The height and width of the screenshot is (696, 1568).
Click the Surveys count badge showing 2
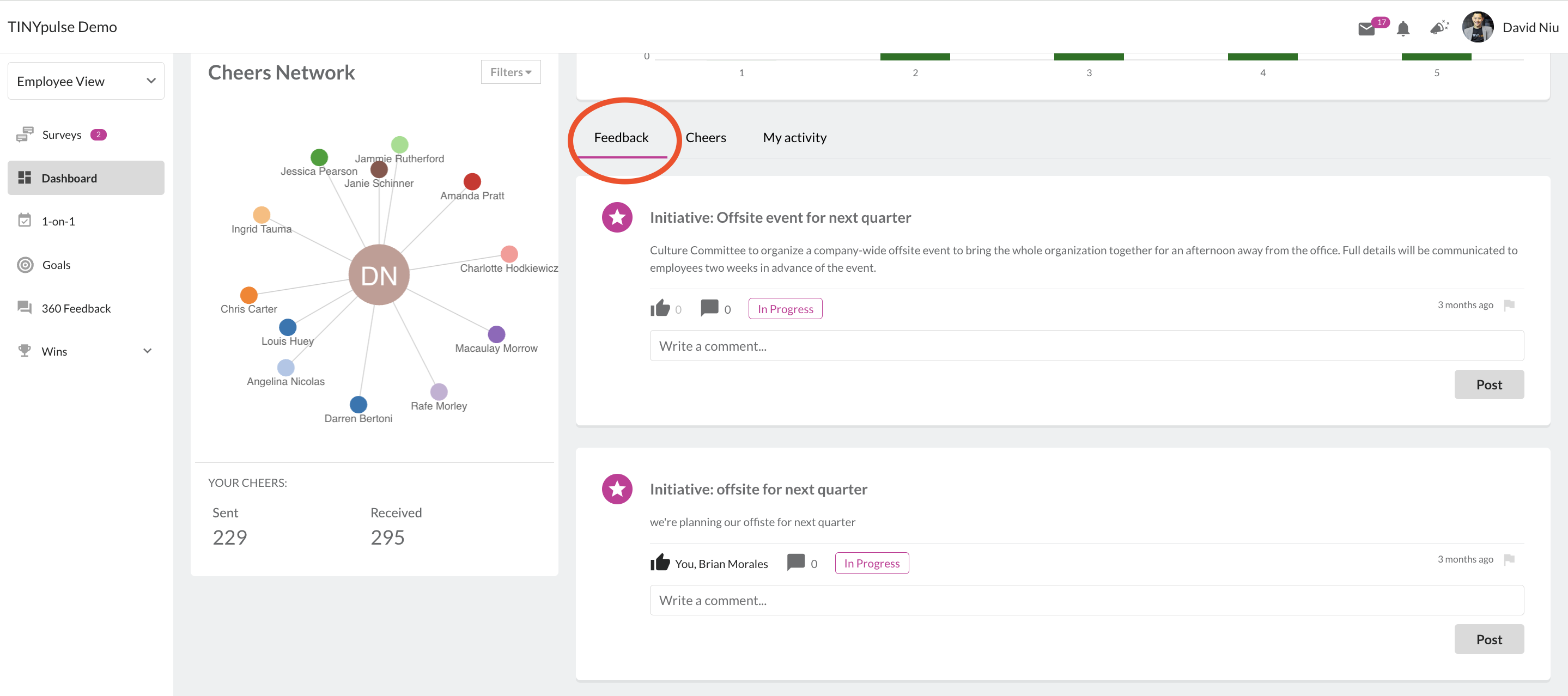pyautogui.click(x=99, y=135)
